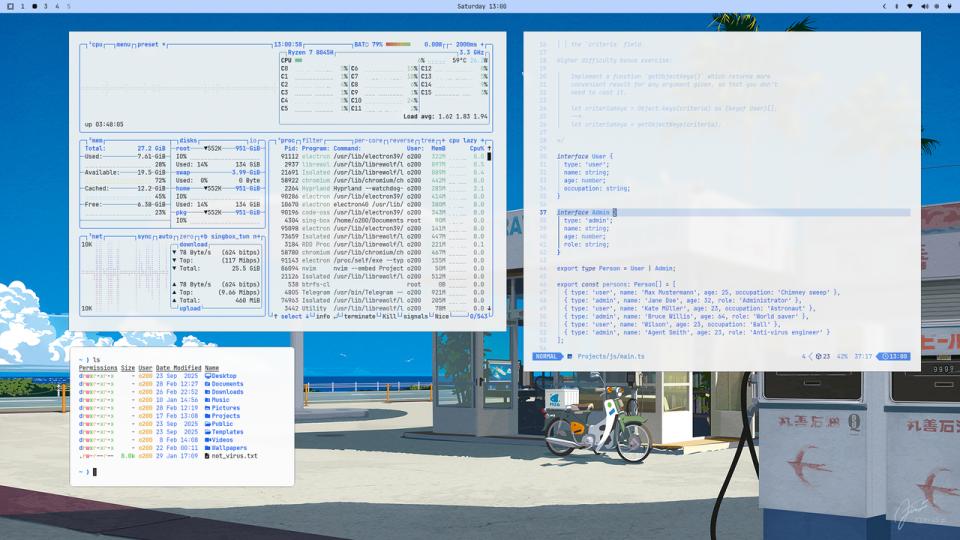960x540 pixels.
Task: Click the BAT 79% battery meter
Action: pyautogui.click(x=382, y=45)
